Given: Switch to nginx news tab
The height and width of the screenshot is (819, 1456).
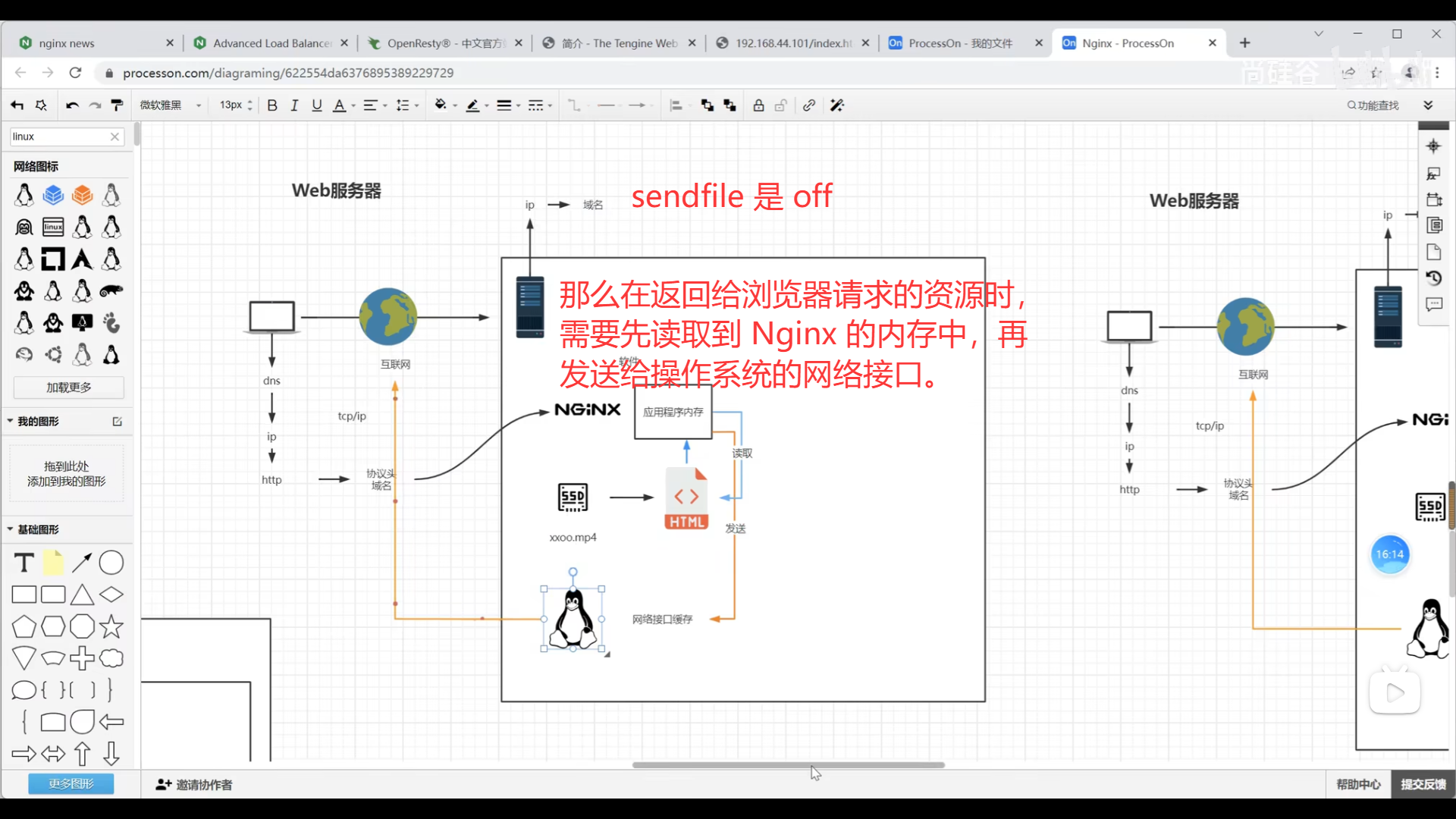Looking at the screenshot, I should (x=67, y=43).
